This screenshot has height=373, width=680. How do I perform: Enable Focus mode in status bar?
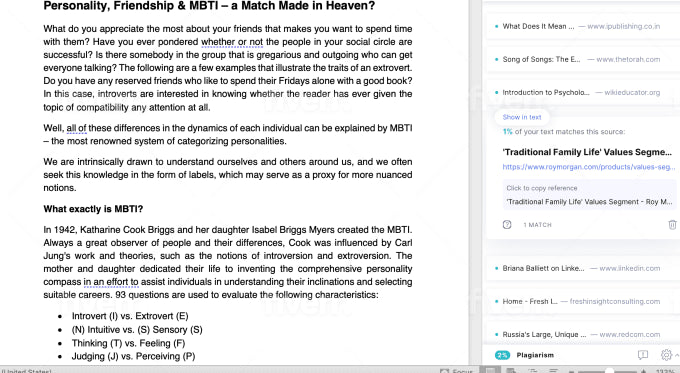point(456,371)
